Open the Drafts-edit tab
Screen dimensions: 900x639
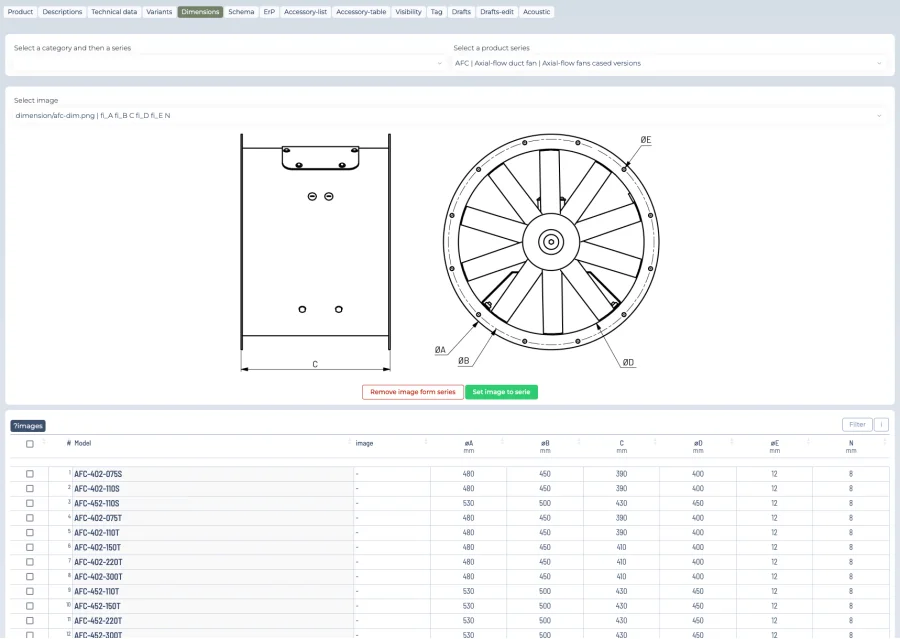pos(497,11)
